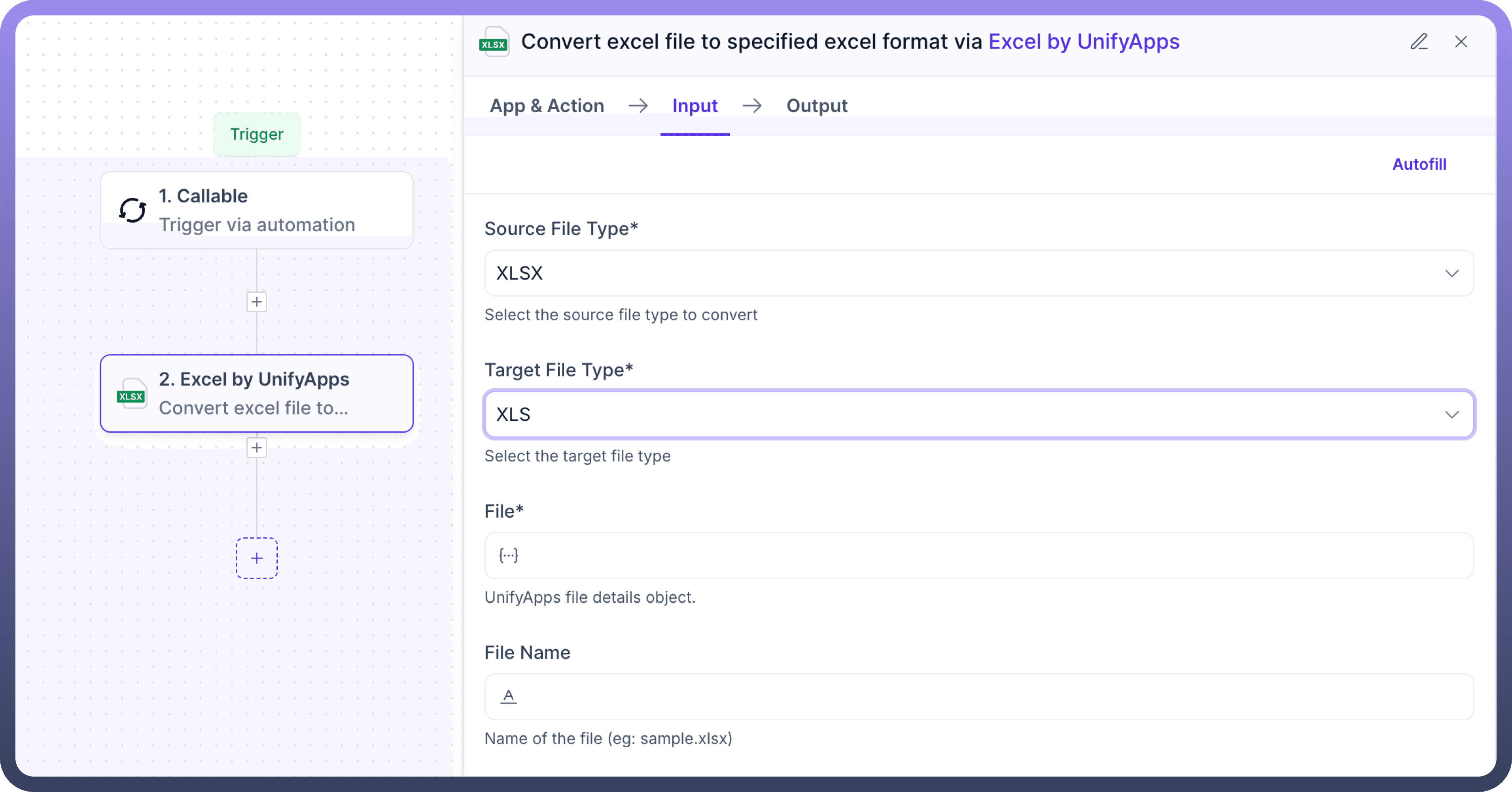Select the 1. Callable trigger node

tap(256, 210)
